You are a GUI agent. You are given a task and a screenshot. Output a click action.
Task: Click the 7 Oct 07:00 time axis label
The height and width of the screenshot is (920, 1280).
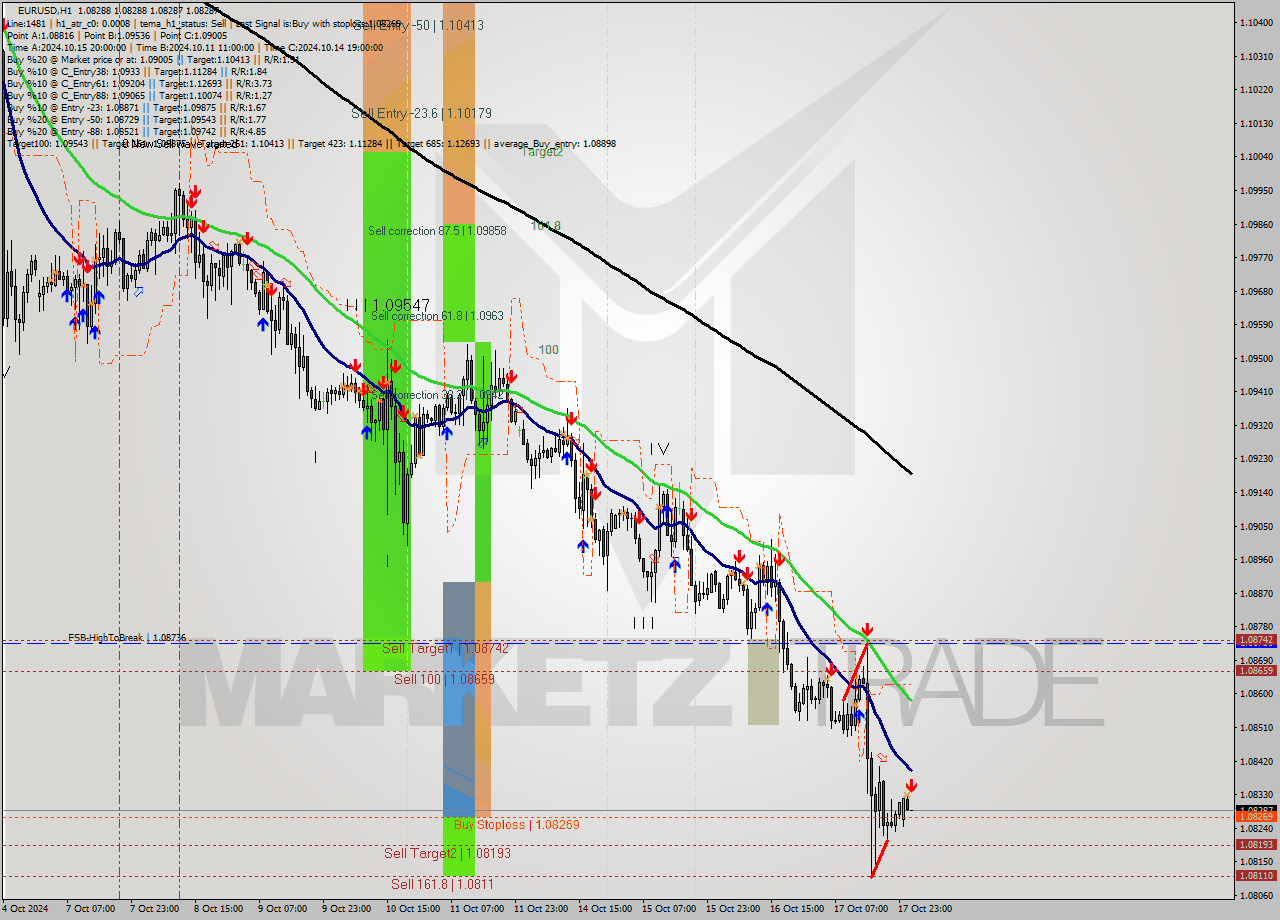(x=90, y=909)
